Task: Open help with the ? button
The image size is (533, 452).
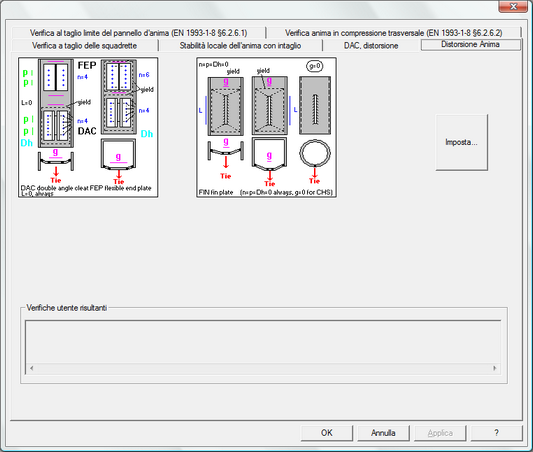Action: tap(496, 433)
